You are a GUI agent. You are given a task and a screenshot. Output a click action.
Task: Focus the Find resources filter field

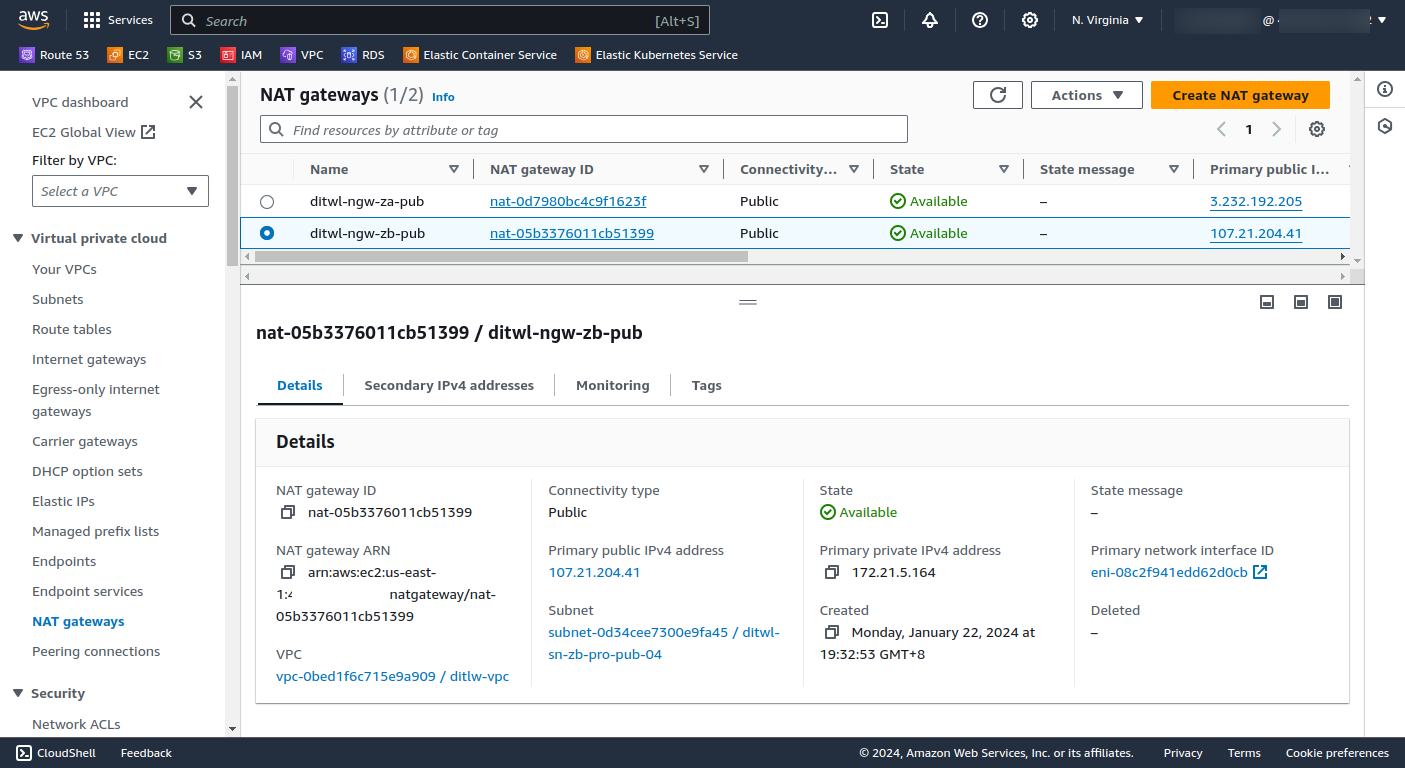pyautogui.click(x=584, y=129)
